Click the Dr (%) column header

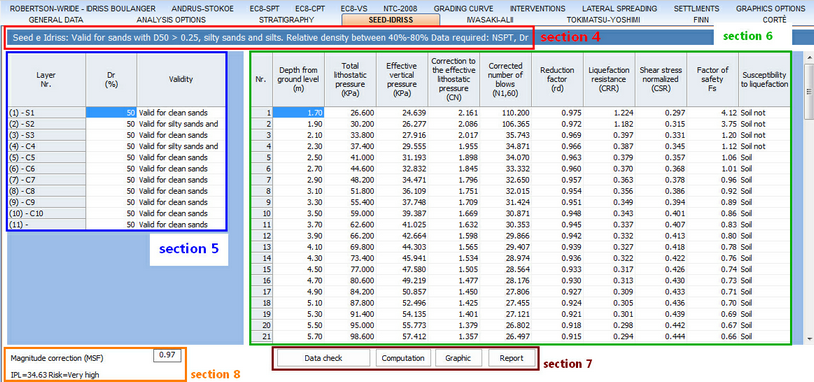coord(111,79)
